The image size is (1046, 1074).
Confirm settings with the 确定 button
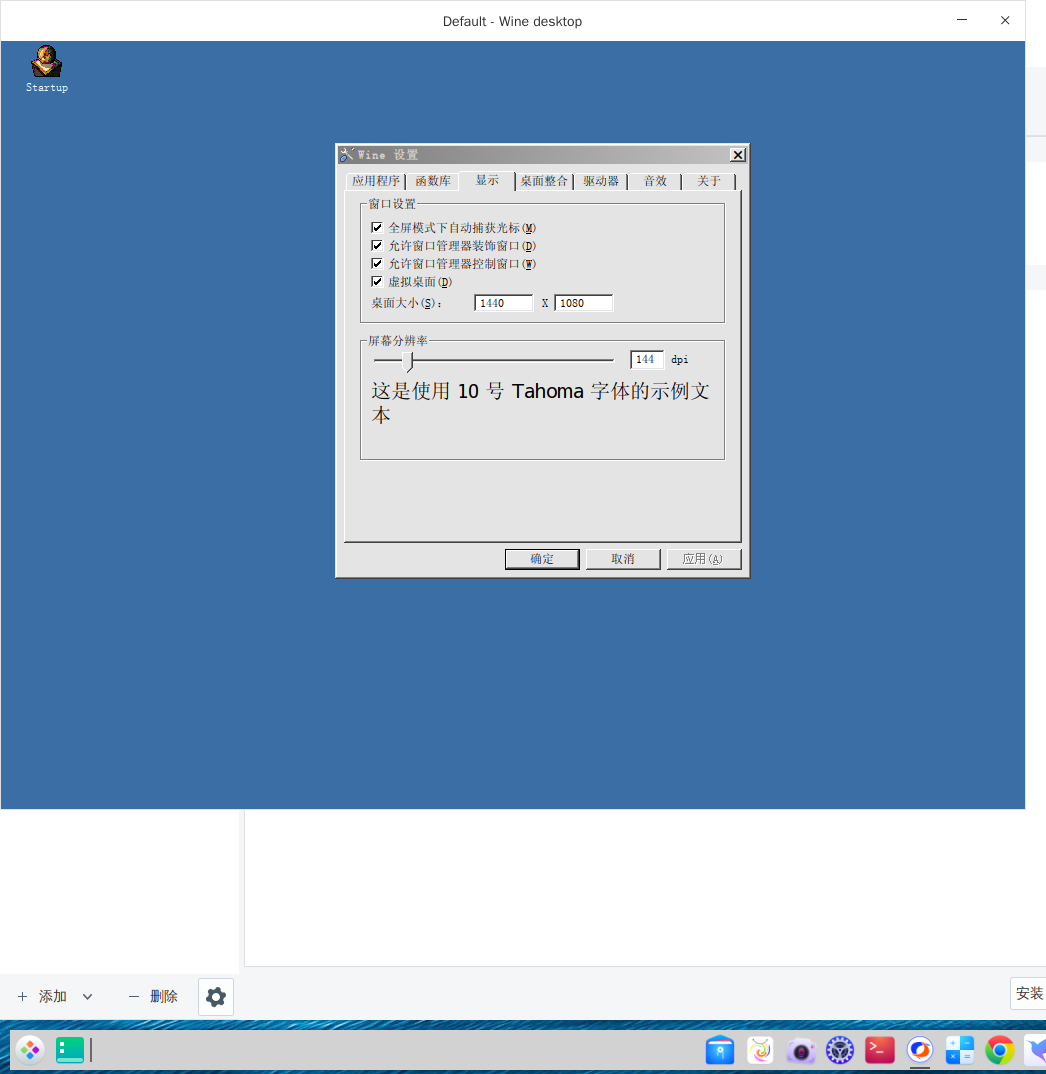pyautogui.click(x=542, y=559)
